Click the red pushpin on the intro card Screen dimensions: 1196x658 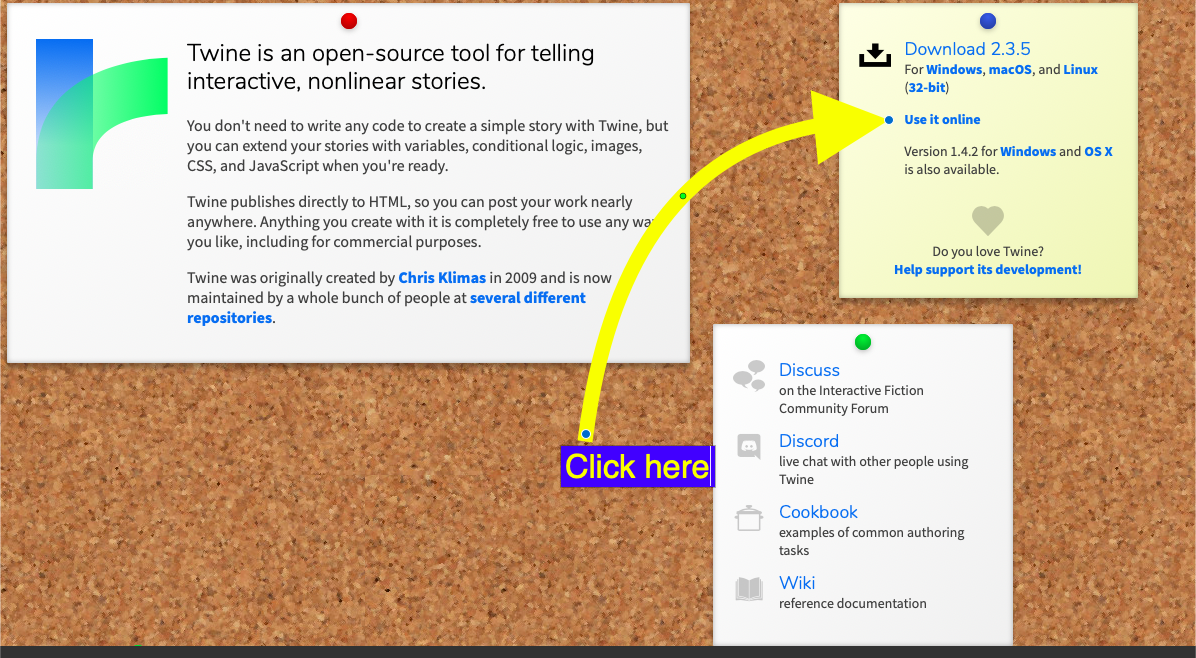coord(349,21)
